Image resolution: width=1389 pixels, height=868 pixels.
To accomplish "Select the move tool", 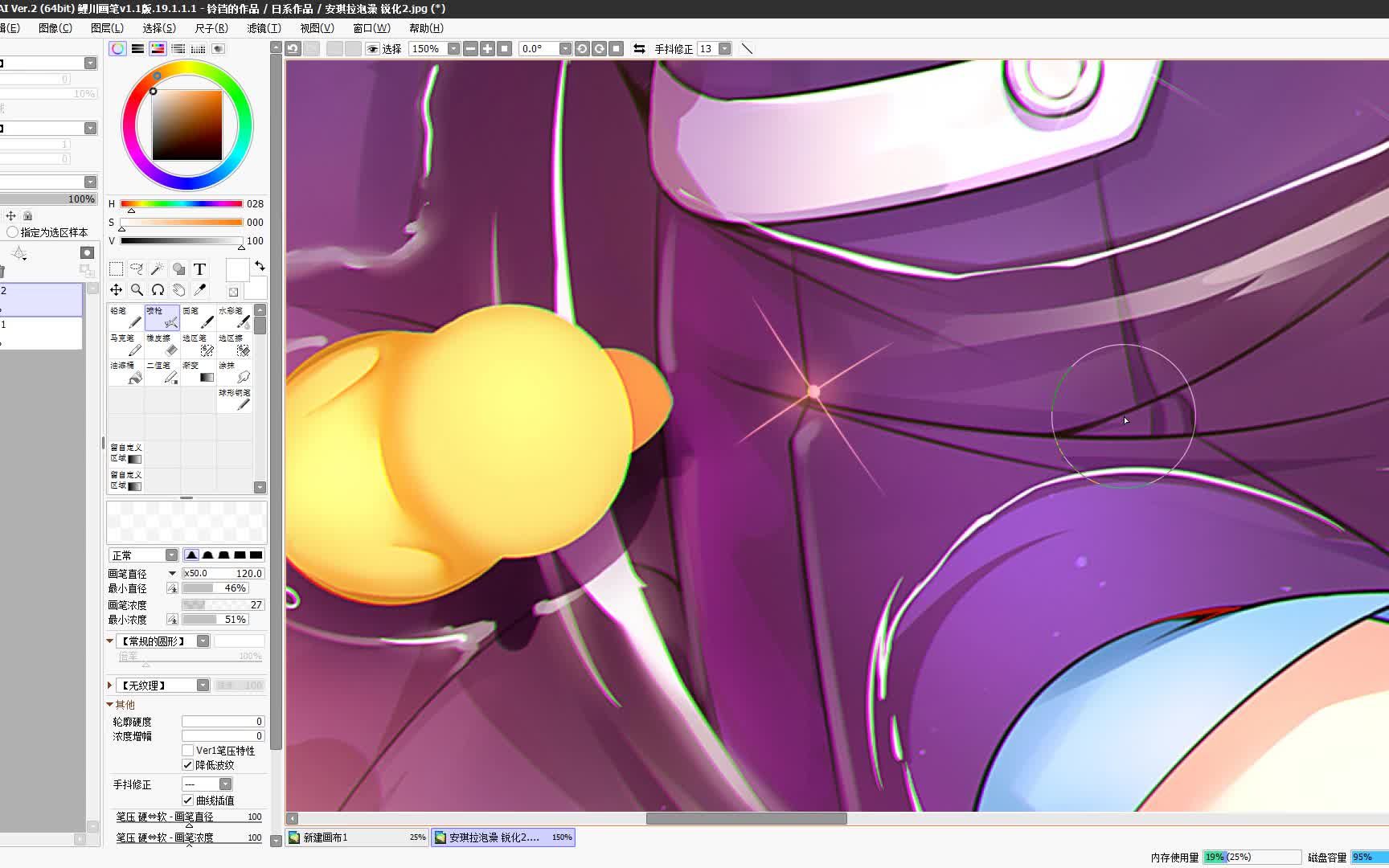I will pos(117,290).
